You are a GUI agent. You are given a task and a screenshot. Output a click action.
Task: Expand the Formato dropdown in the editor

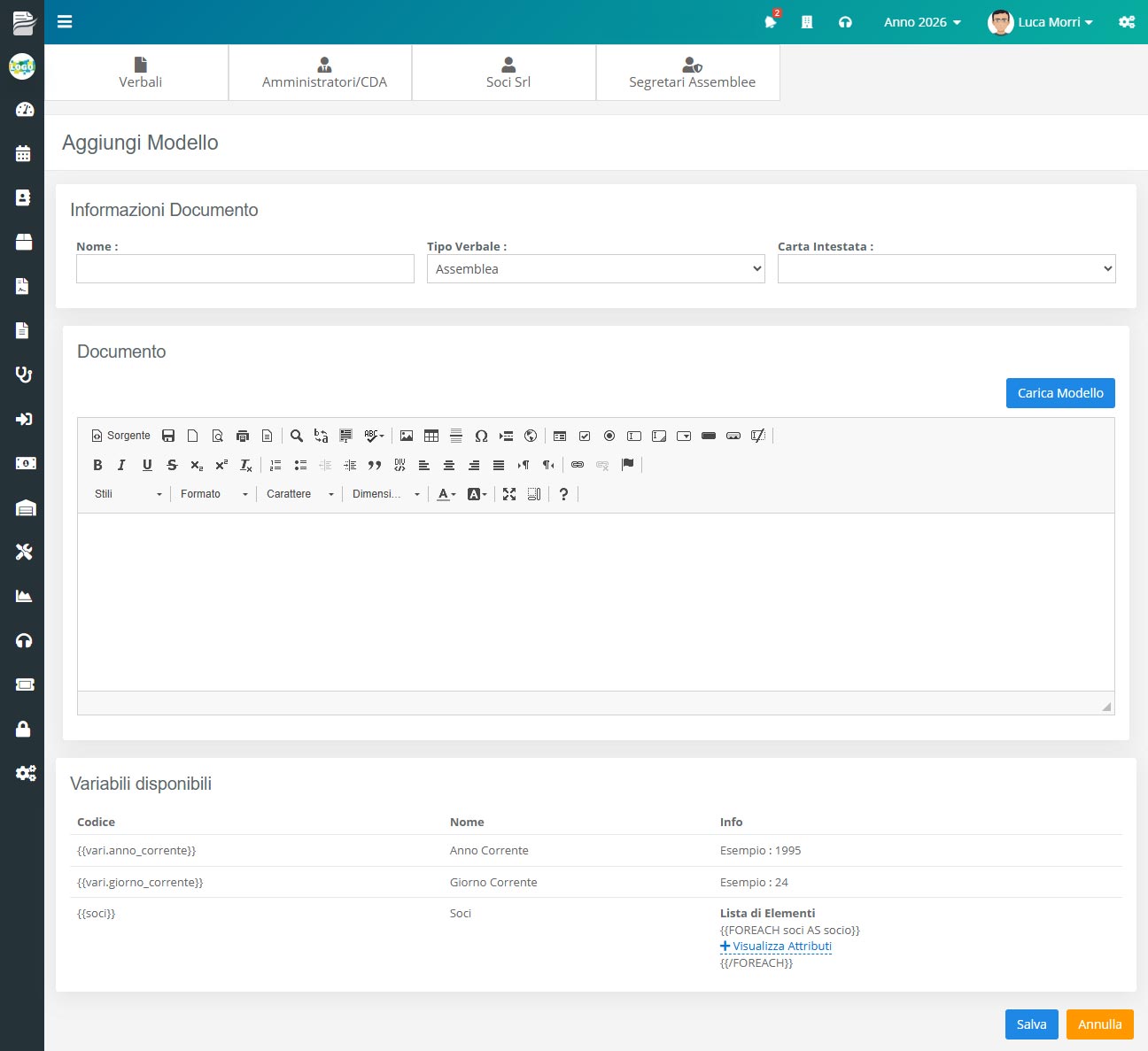coord(213,494)
